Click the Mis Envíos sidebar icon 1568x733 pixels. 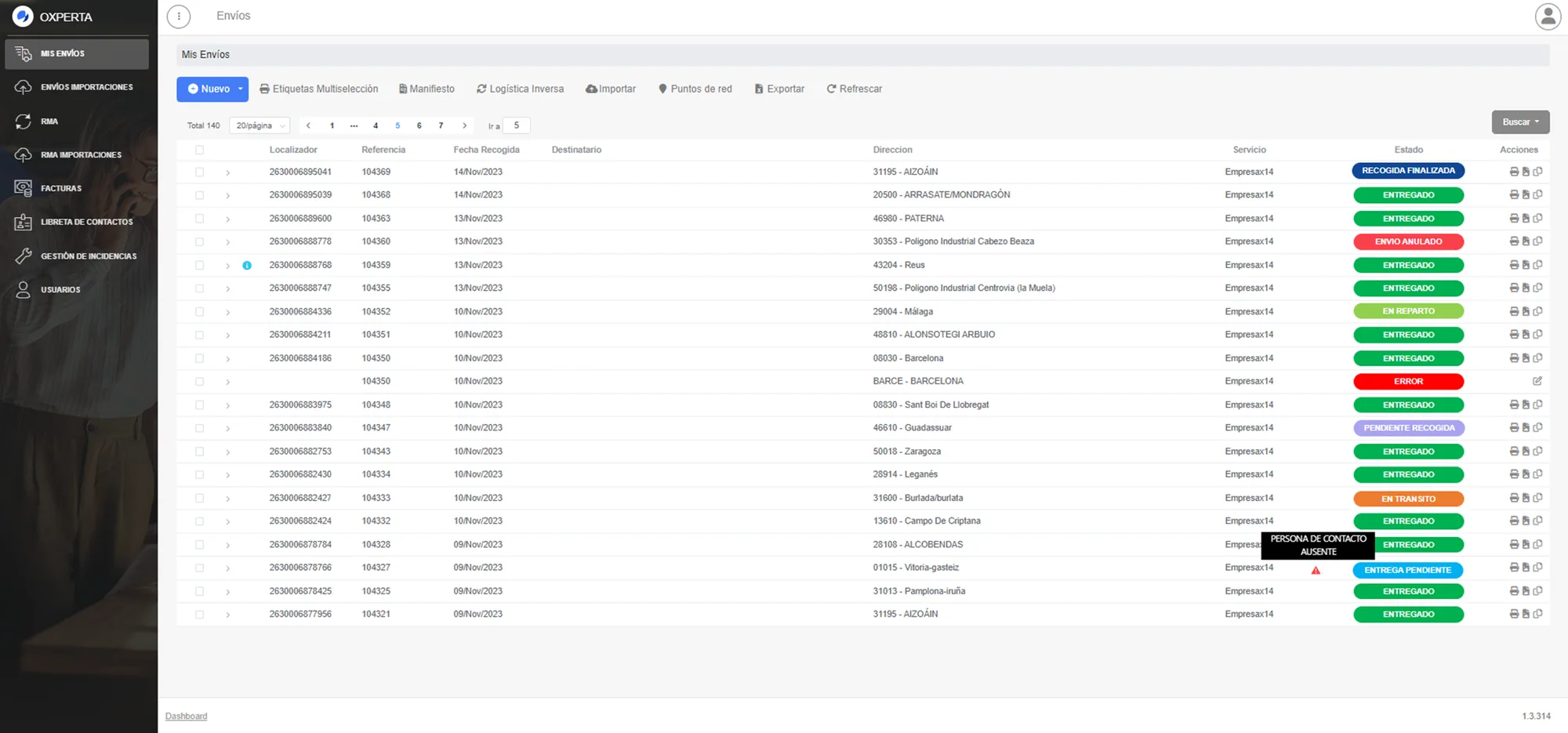(24, 53)
